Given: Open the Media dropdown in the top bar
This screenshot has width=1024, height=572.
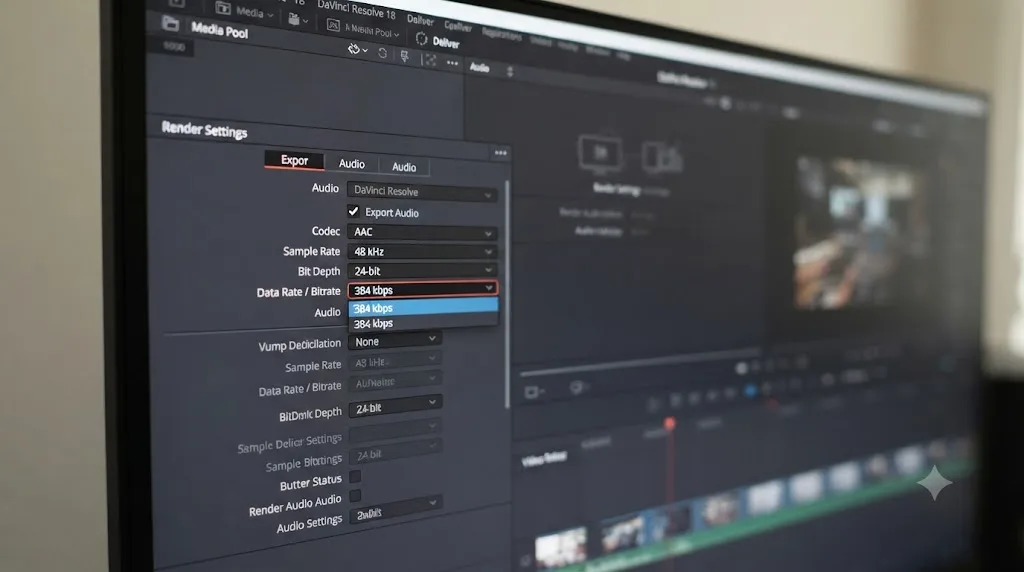Looking at the screenshot, I should pyautogui.click(x=244, y=10).
